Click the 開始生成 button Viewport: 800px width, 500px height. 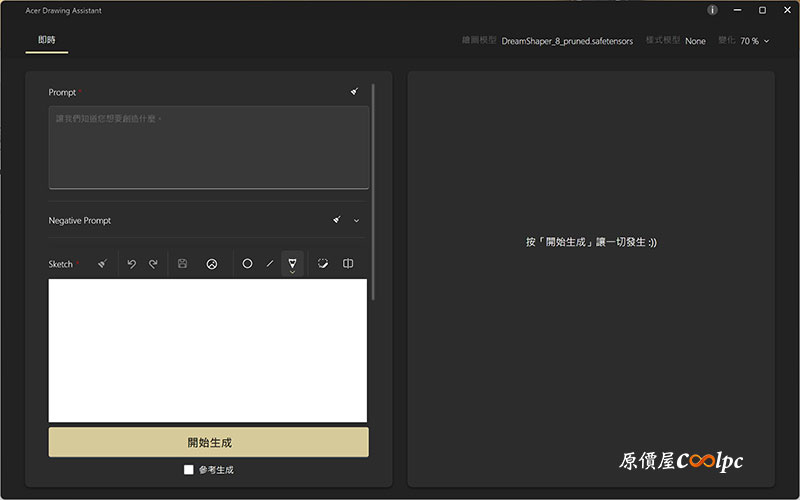pos(209,442)
